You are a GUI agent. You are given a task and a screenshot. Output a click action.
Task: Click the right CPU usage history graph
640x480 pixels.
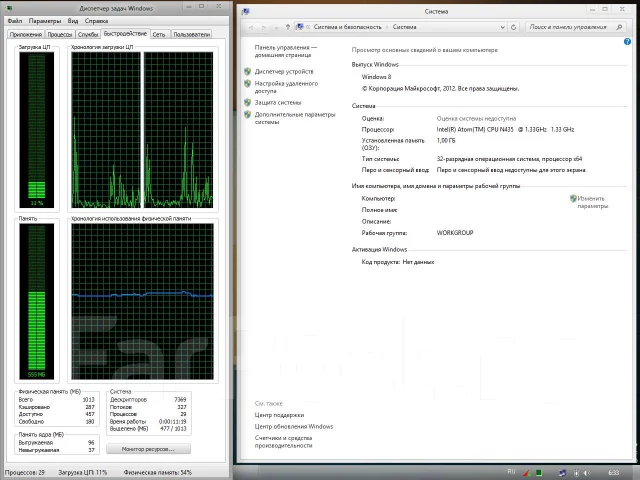pyautogui.click(x=178, y=130)
